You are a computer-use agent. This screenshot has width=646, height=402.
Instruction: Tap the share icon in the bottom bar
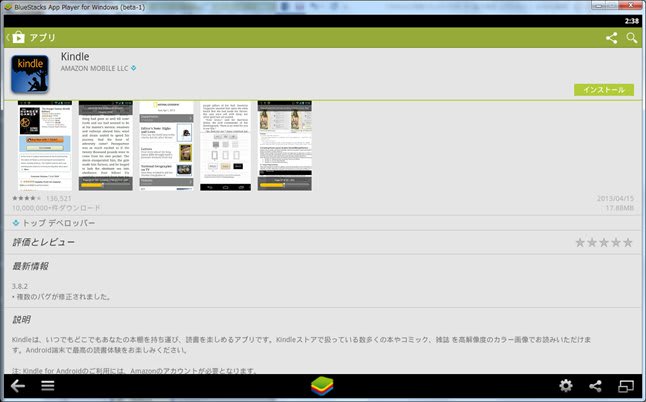pos(596,386)
